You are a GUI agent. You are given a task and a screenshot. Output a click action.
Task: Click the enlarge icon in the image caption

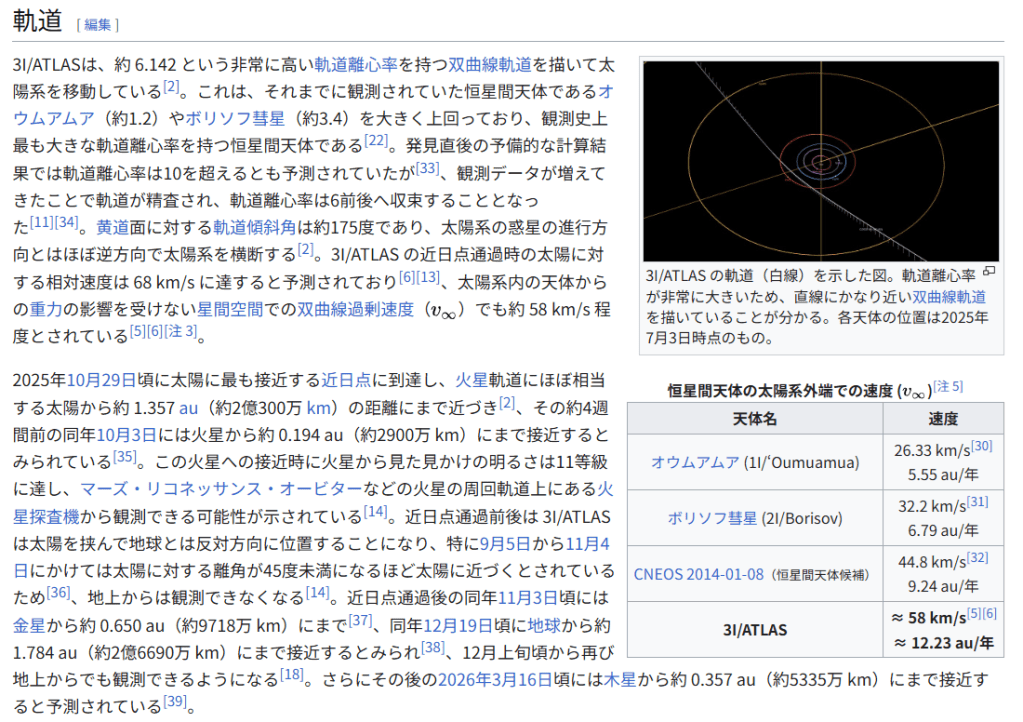989,271
